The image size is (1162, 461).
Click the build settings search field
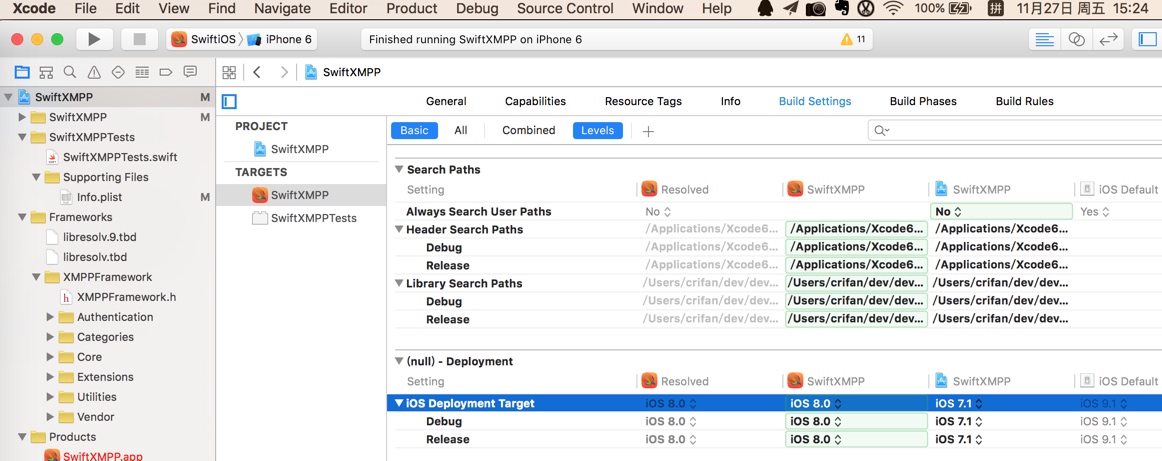coord(1010,130)
